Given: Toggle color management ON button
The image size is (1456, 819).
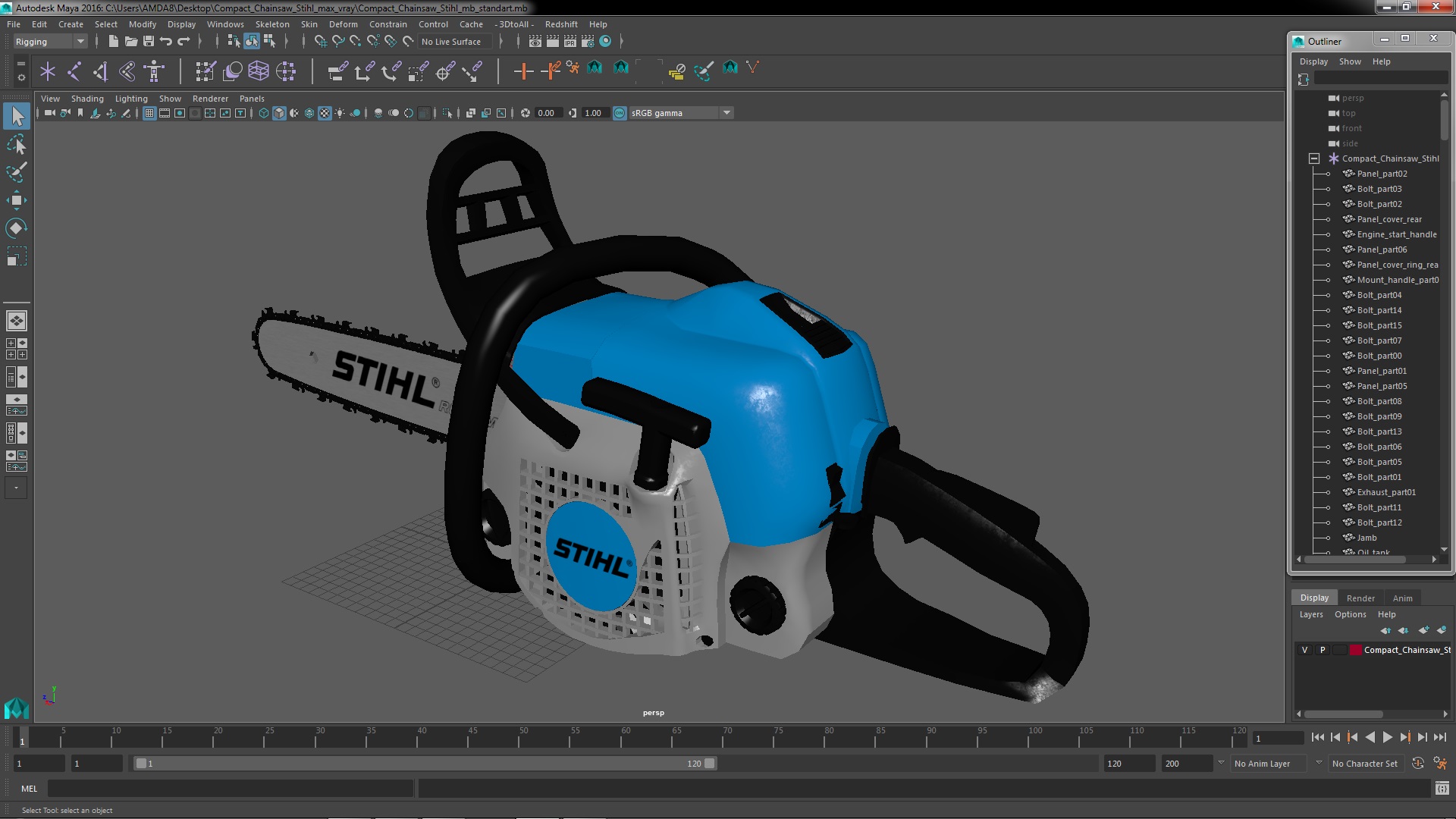Looking at the screenshot, I should coord(620,113).
